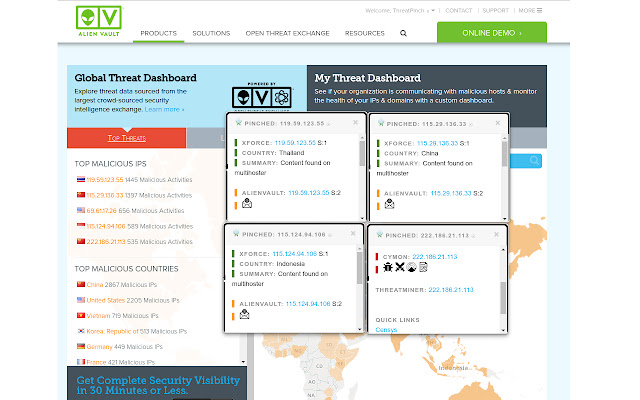
Task: Click the ONLINE DEMO button
Action: tap(492, 33)
